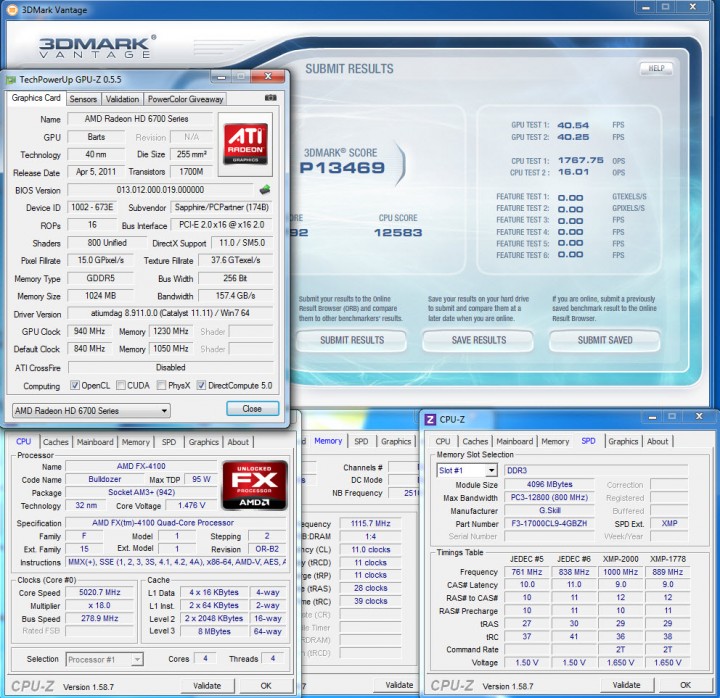Open Mainboard tab in left CPU-Z window
Image resolution: width=720 pixels, height=698 pixels.
pos(95,442)
